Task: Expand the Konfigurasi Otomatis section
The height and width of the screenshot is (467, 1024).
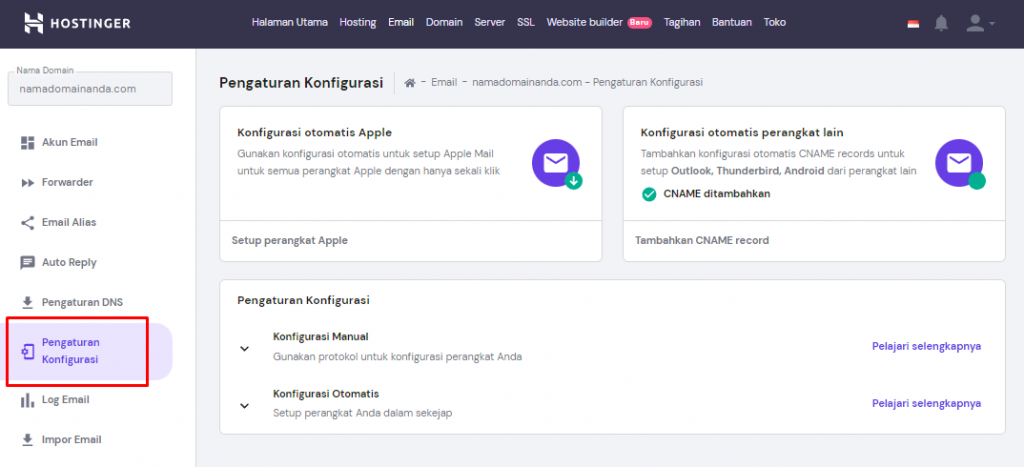Action: (x=244, y=405)
